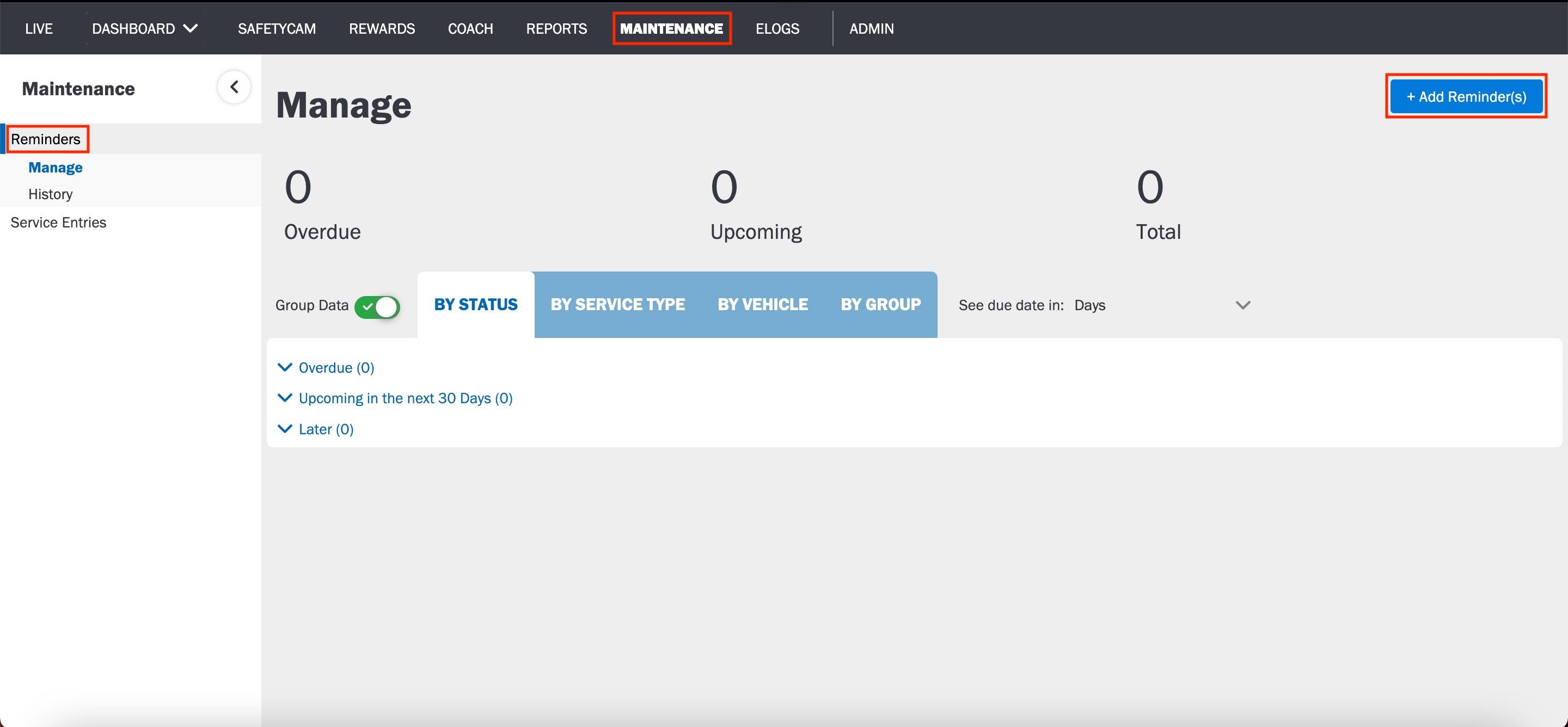
Task: Switch to the BY VEHICLE tab
Action: (763, 304)
